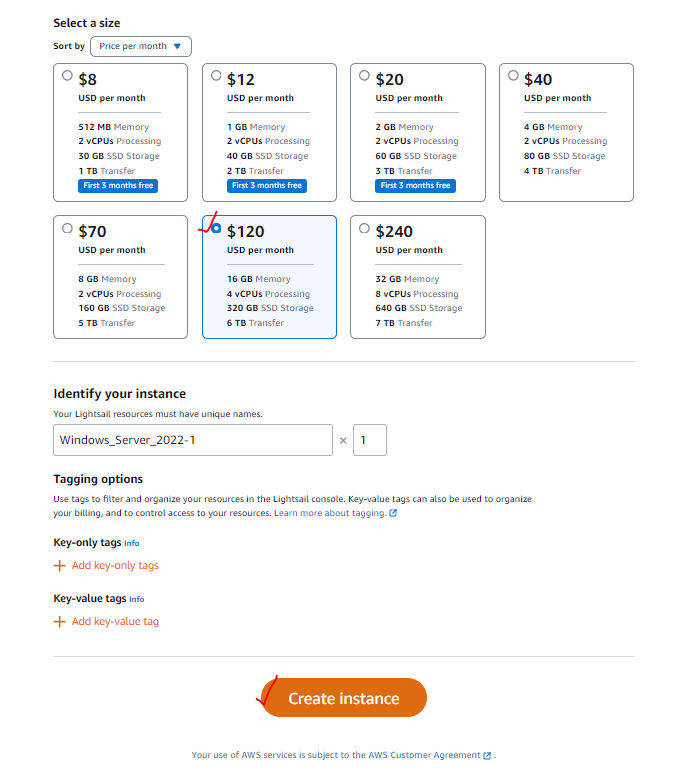The image size is (674, 779).
Task: Select the $8 per month plan
Action: point(67,76)
